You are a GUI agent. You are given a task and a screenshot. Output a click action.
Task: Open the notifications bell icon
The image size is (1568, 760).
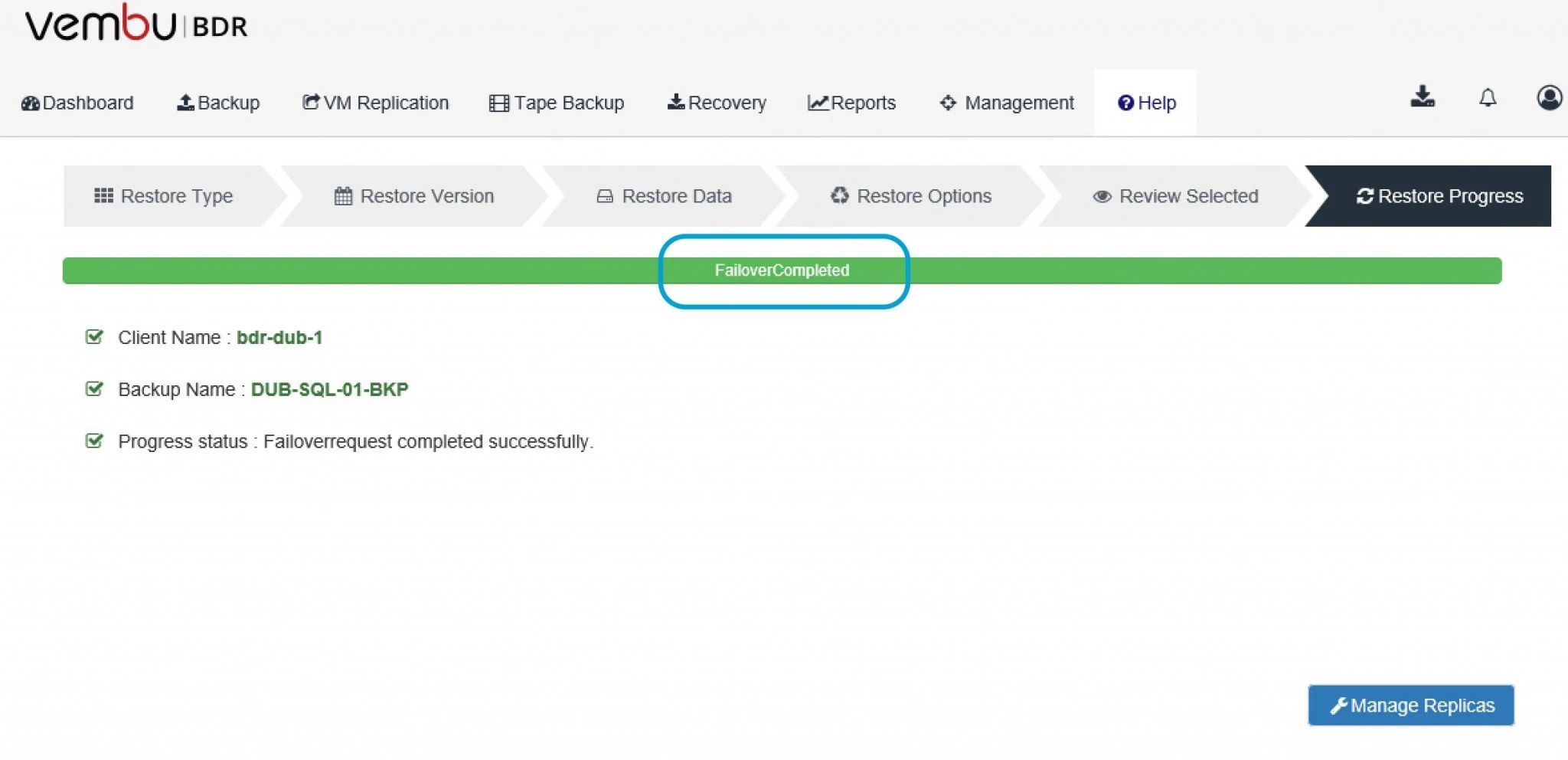coord(1488,98)
